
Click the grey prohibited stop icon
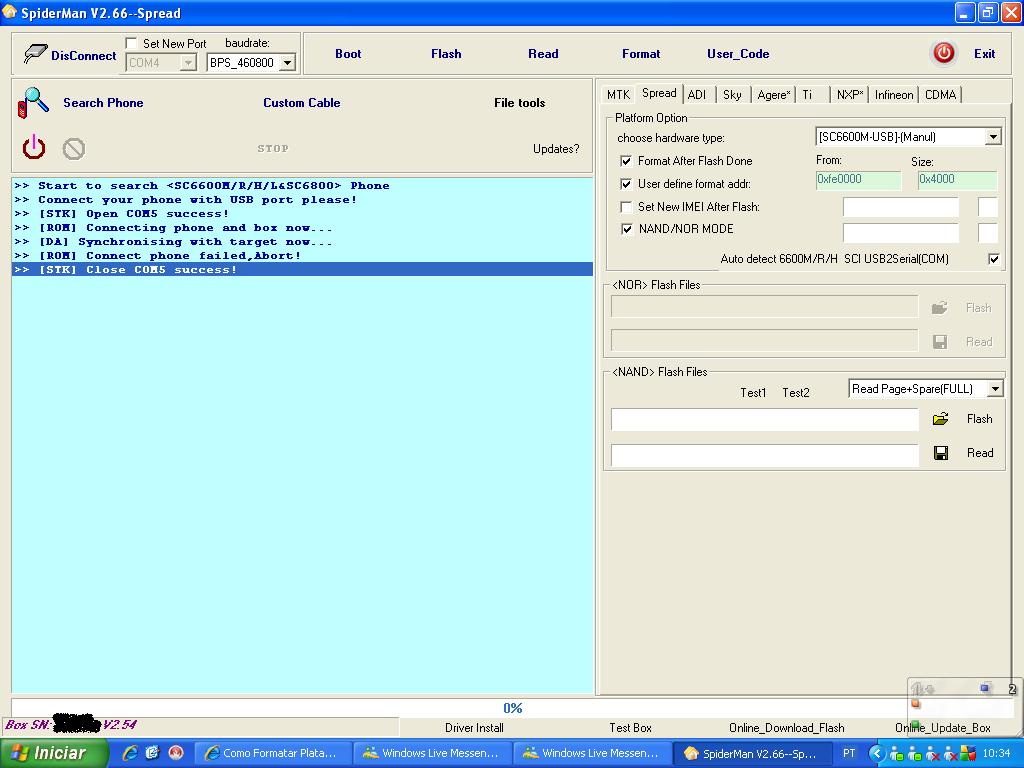(x=74, y=149)
